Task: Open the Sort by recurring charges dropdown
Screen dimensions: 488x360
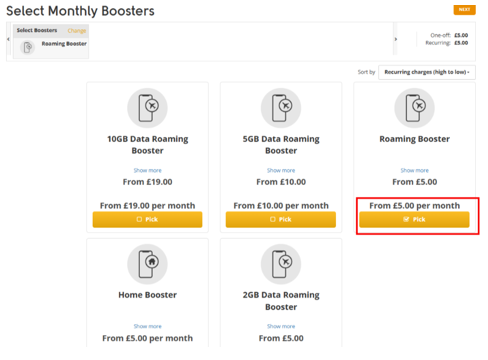Action: click(427, 72)
